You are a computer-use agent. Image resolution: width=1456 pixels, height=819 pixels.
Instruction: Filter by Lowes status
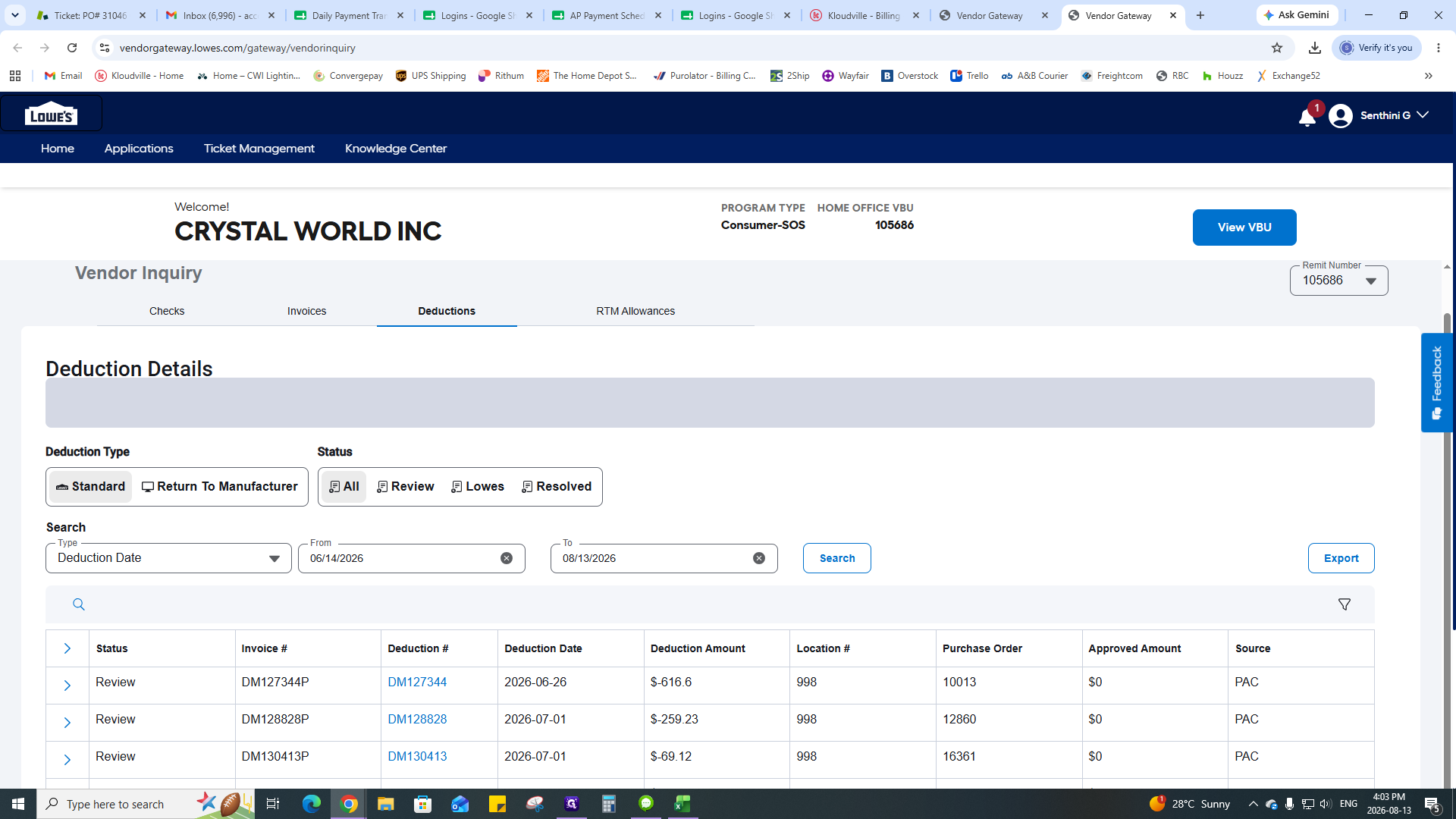tap(478, 487)
